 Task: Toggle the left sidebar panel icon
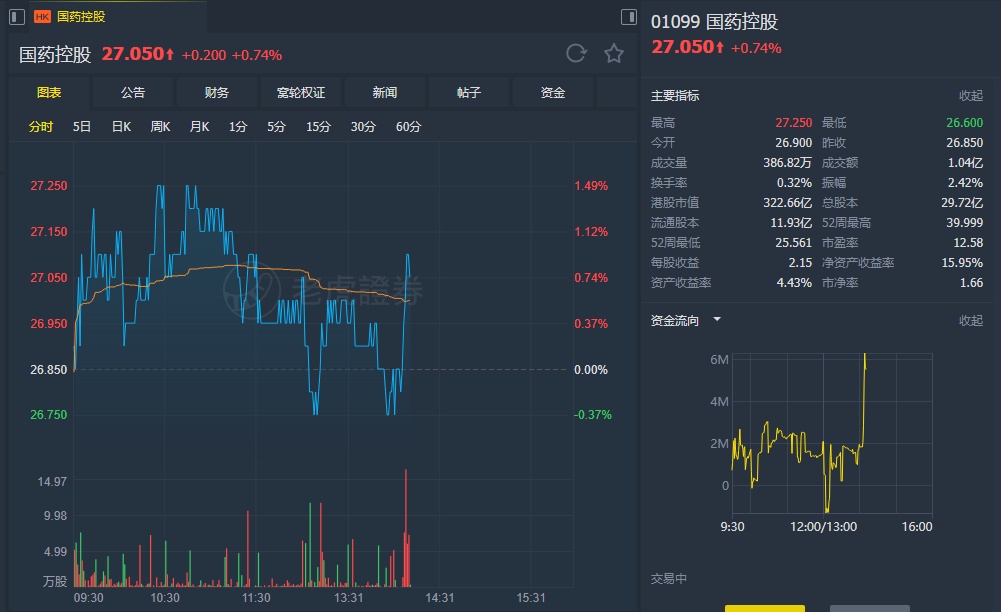[17, 17]
